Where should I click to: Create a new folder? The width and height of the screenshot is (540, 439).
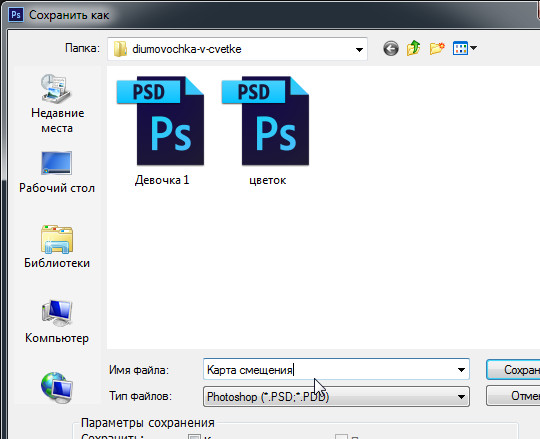click(437, 48)
